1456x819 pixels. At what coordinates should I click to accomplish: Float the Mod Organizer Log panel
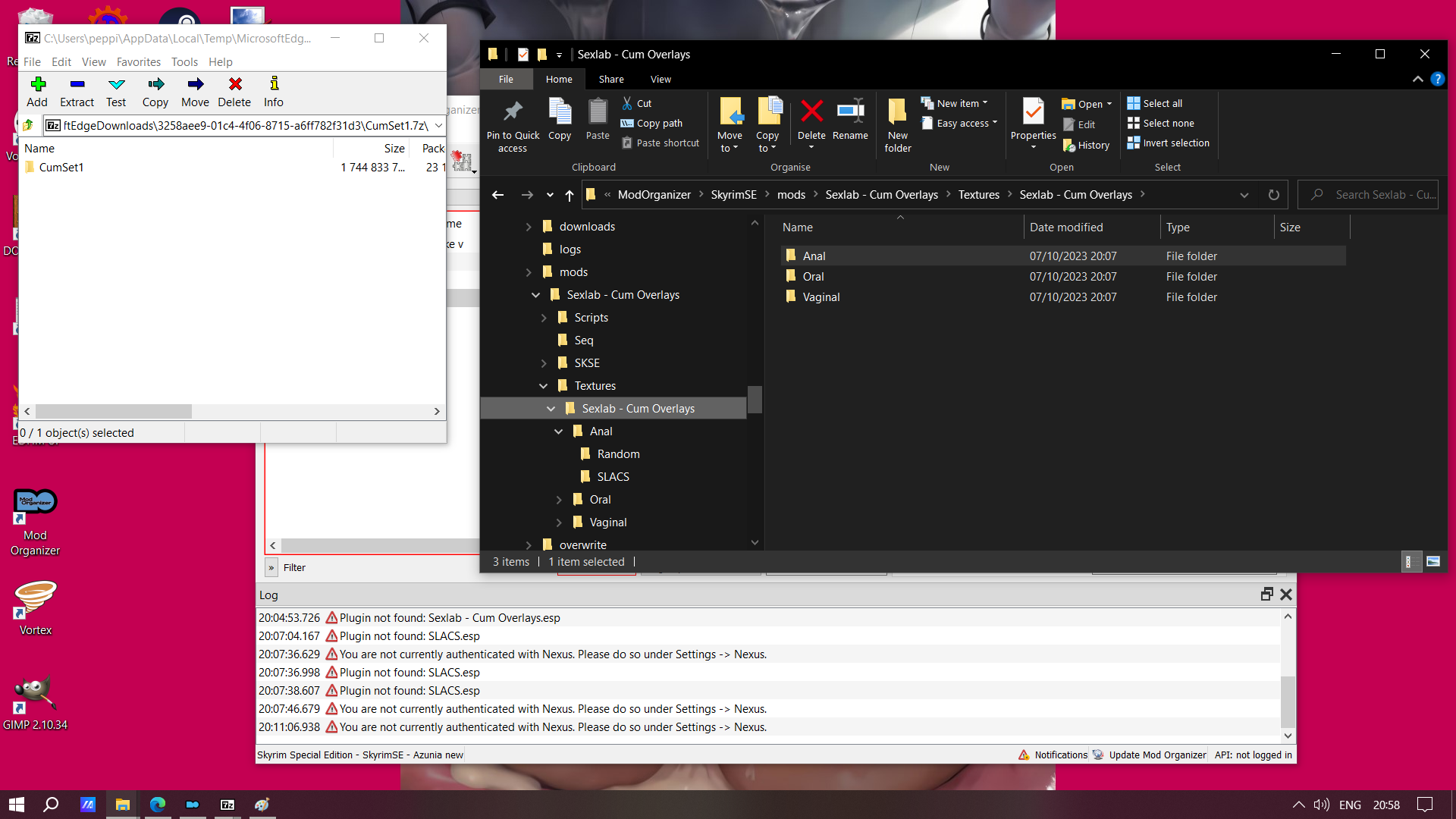point(1266,595)
